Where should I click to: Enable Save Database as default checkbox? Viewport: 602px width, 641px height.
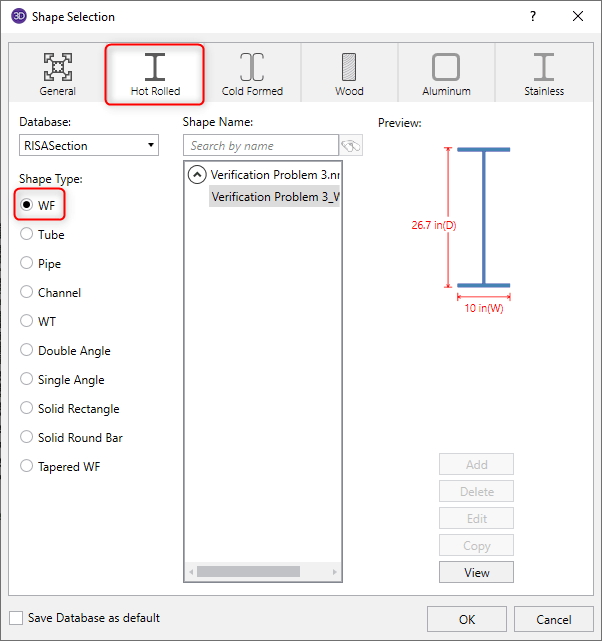click(x=16, y=618)
